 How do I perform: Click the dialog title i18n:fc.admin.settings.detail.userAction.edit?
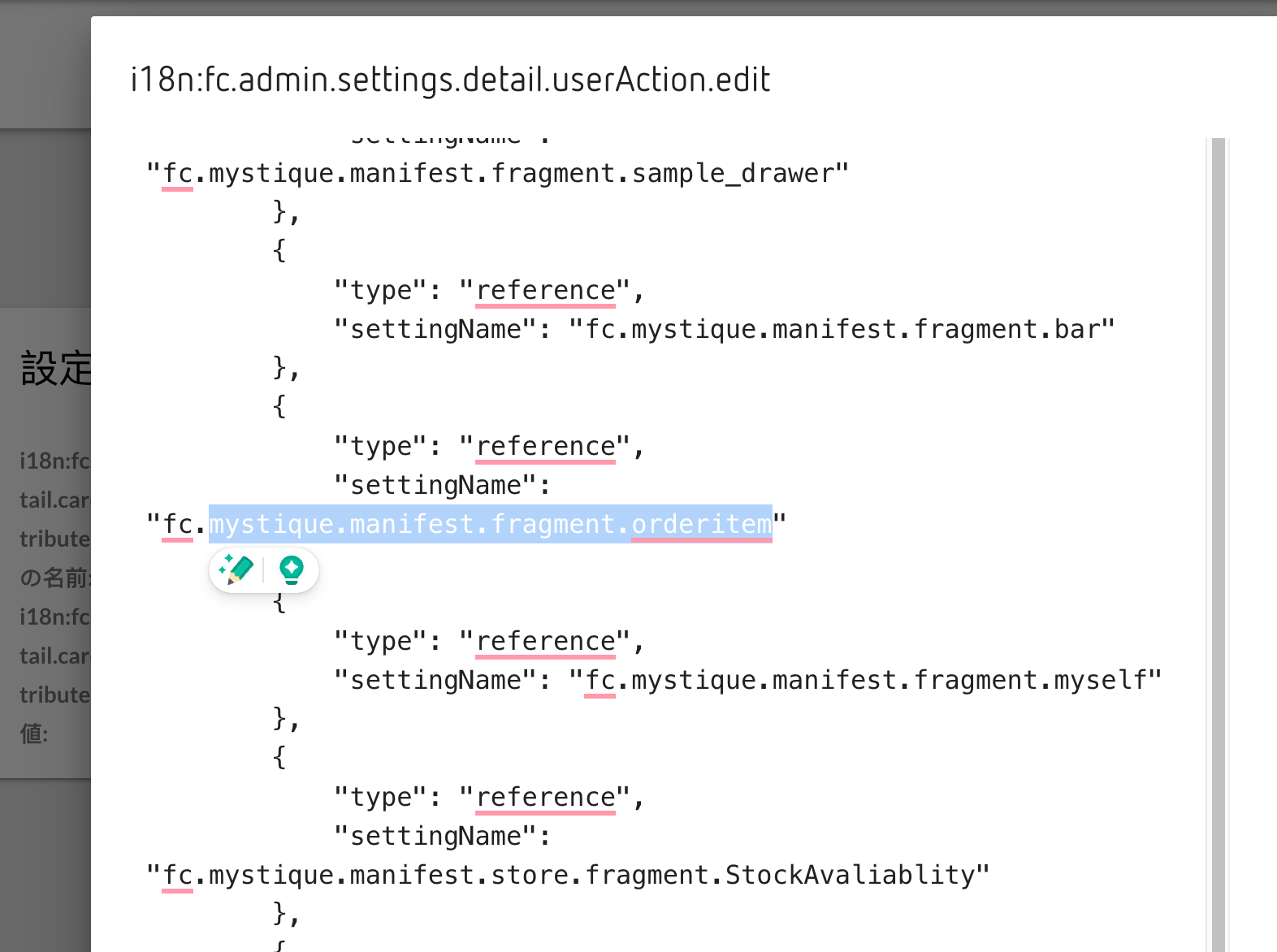click(x=450, y=80)
